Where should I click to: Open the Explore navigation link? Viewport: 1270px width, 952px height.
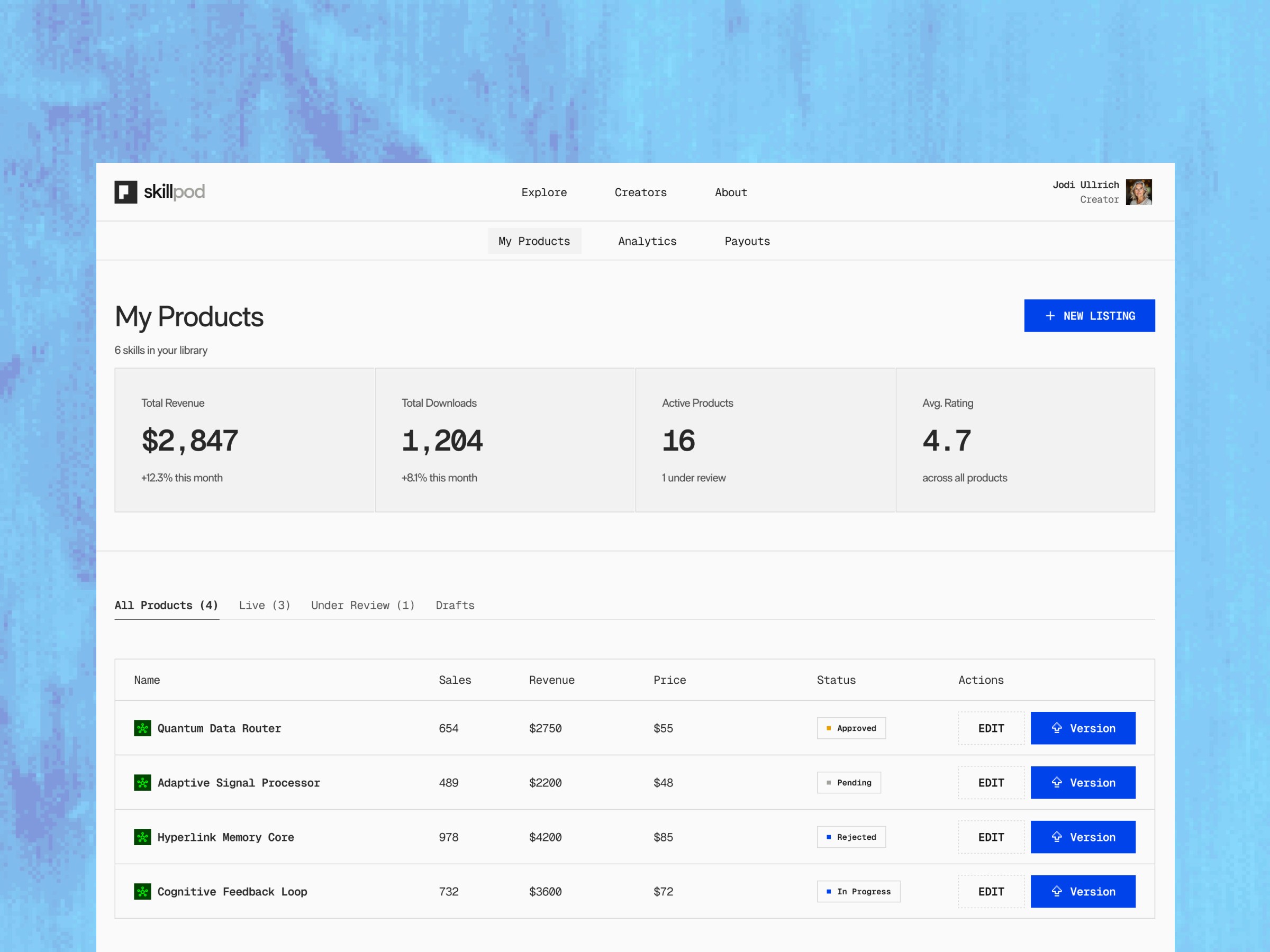[x=543, y=192]
